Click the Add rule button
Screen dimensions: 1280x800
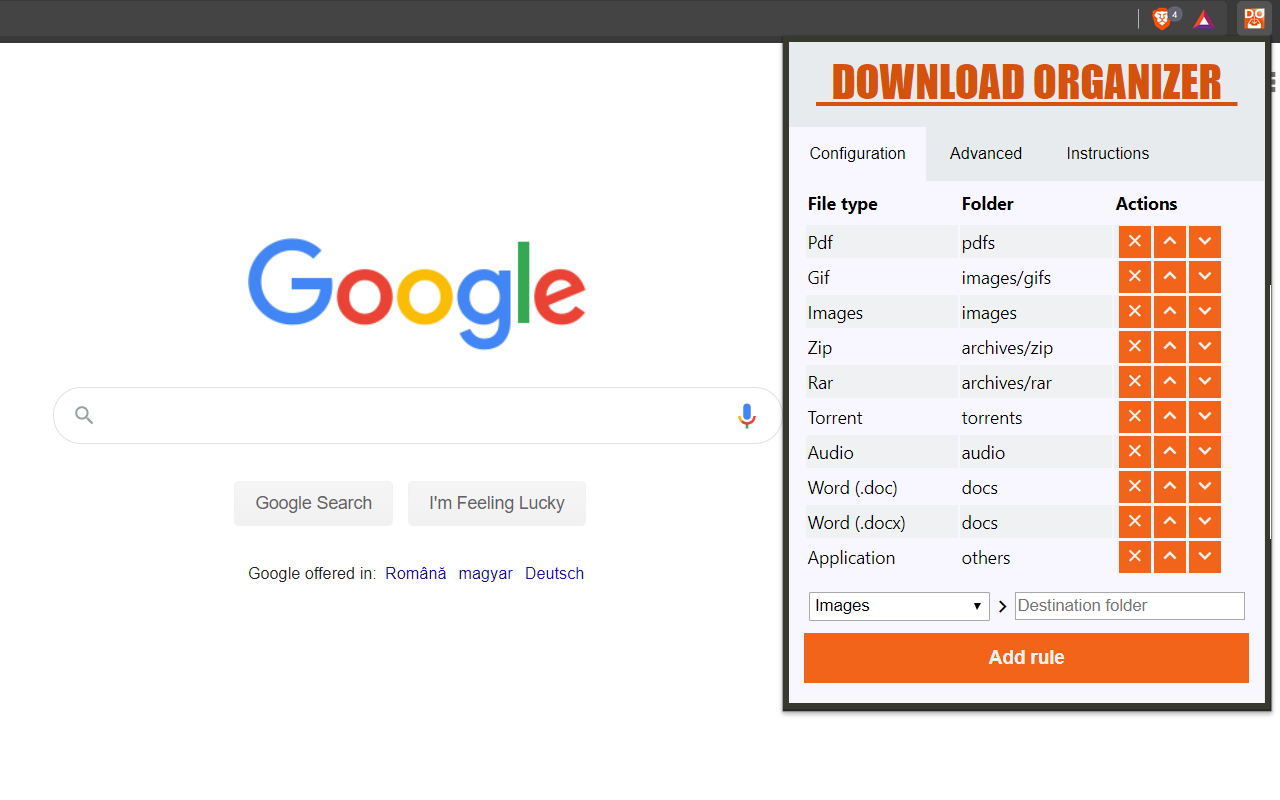point(1026,658)
